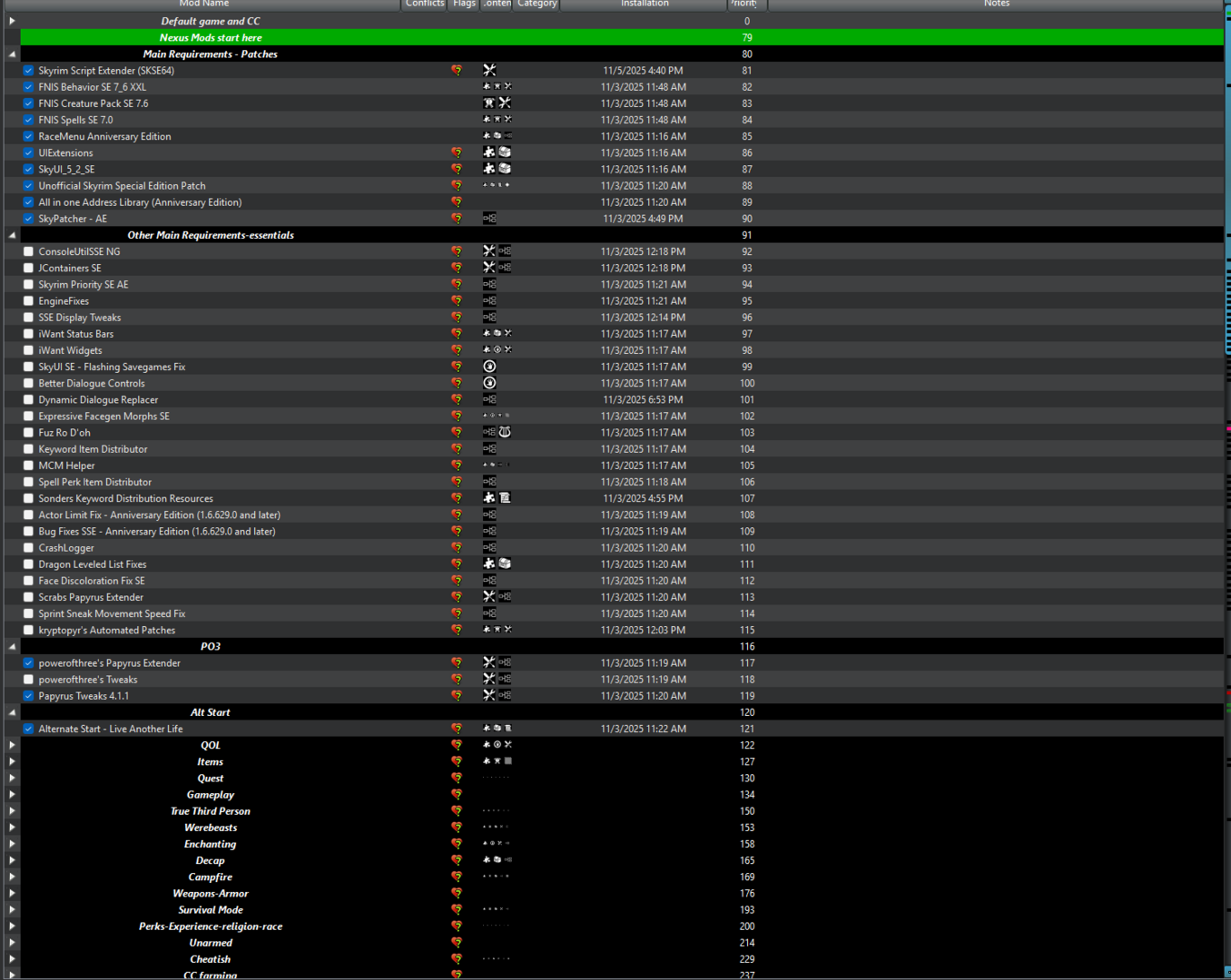Click the conflict heart icon in the Alternate Start row
The width and height of the screenshot is (1231, 980).
[457, 729]
